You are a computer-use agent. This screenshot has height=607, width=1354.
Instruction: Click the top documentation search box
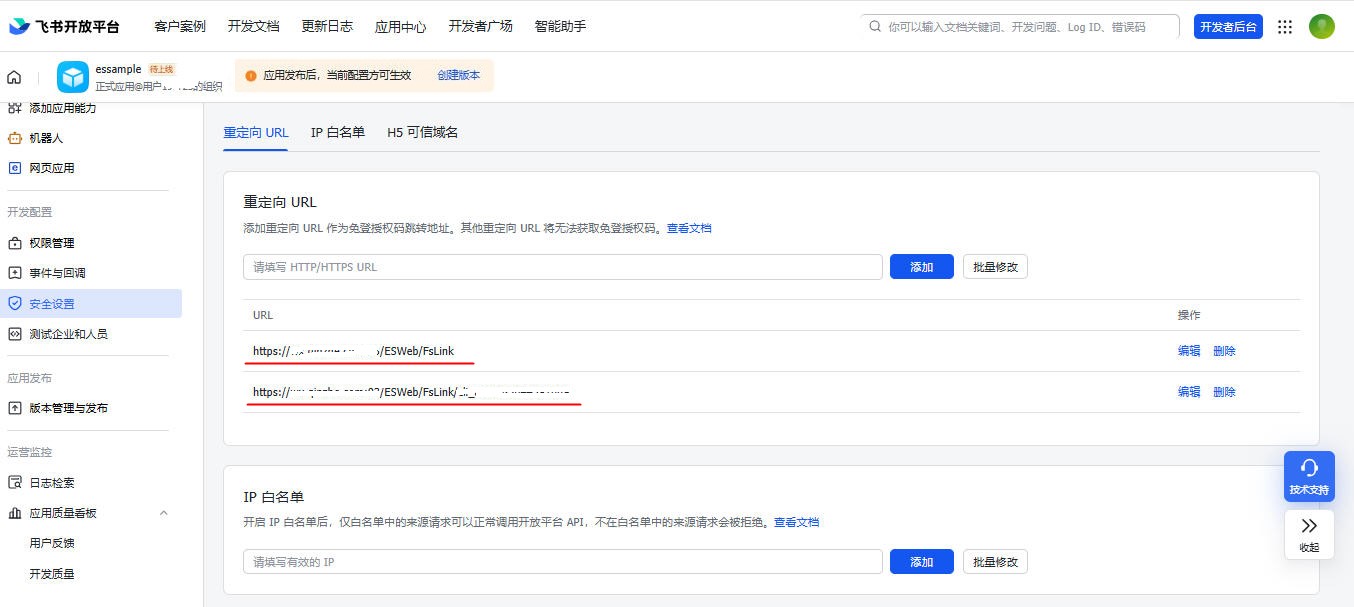click(1020, 27)
